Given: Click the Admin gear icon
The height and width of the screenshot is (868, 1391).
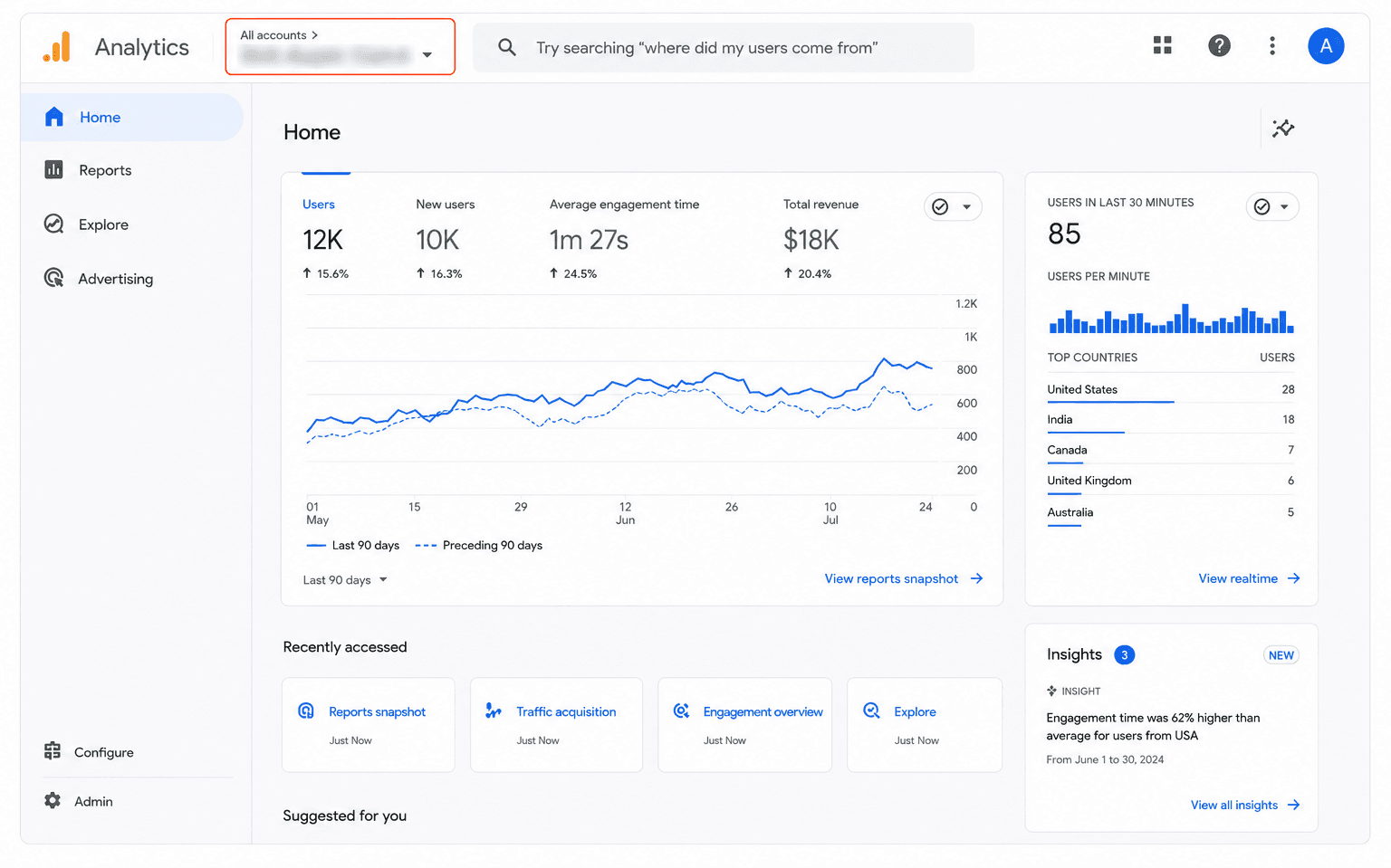Looking at the screenshot, I should point(53,800).
